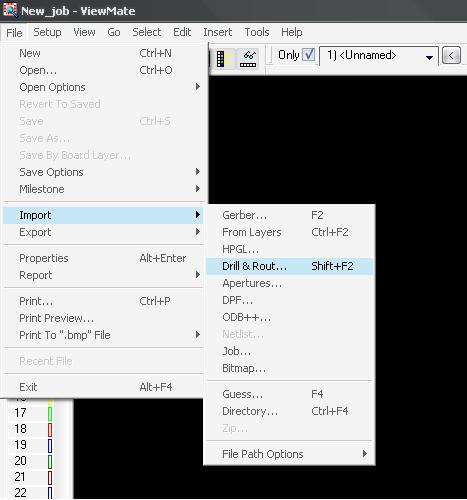The width and height of the screenshot is (467, 500).
Task: Toggle the Only checkbox
Action: pos(308,55)
